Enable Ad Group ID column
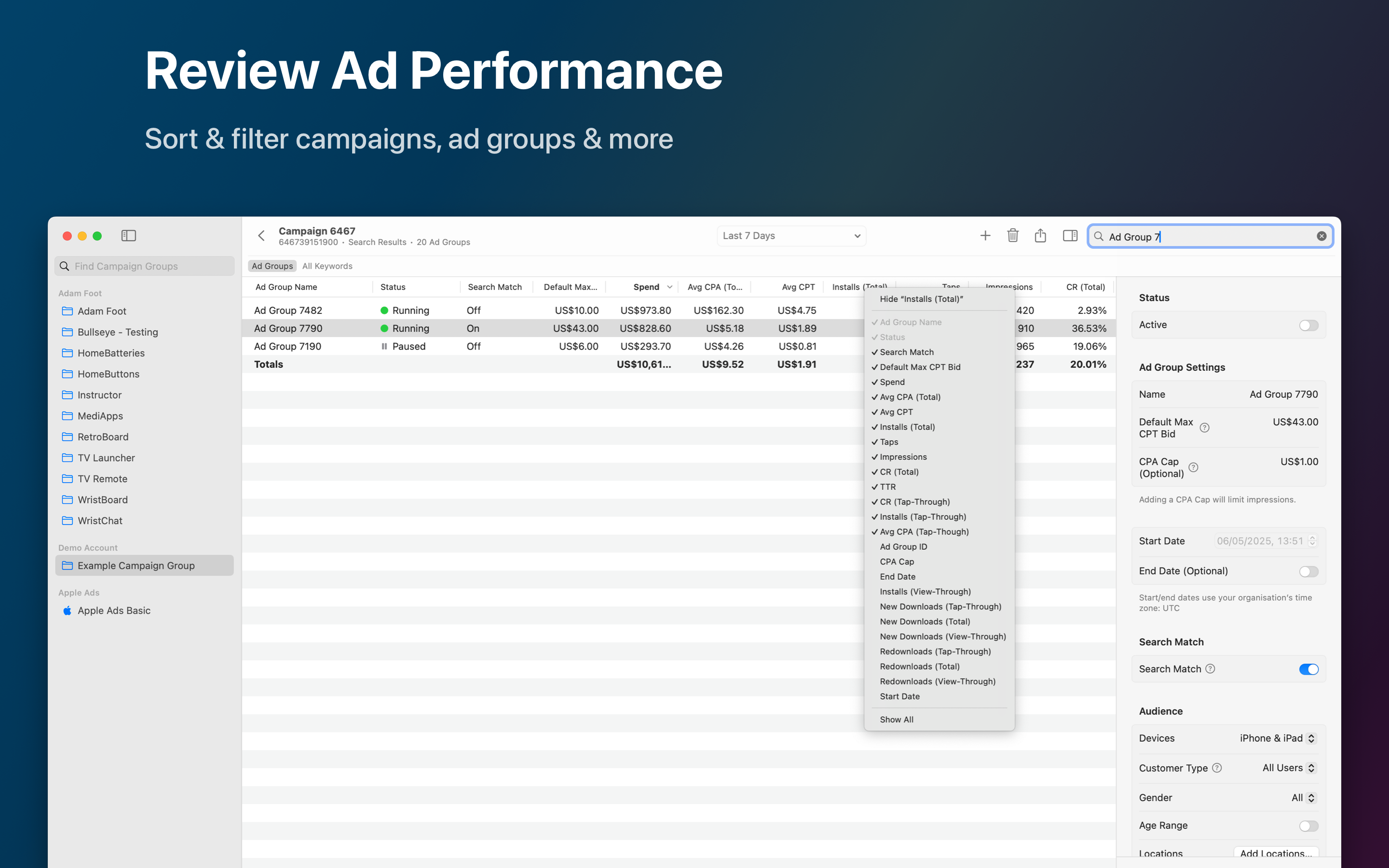 (939, 546)
